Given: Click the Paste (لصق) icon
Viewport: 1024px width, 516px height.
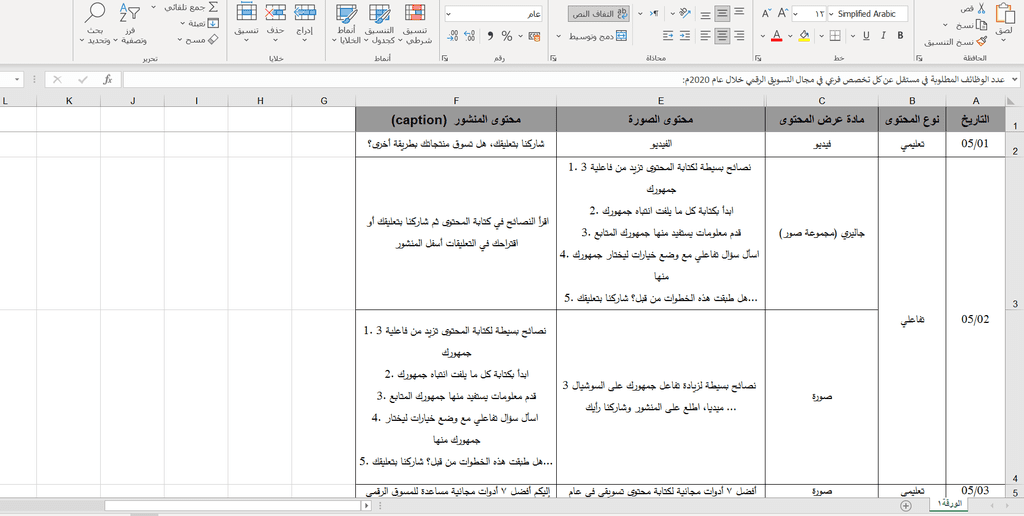Looking at the screenshot, I should coord(1004,13).
